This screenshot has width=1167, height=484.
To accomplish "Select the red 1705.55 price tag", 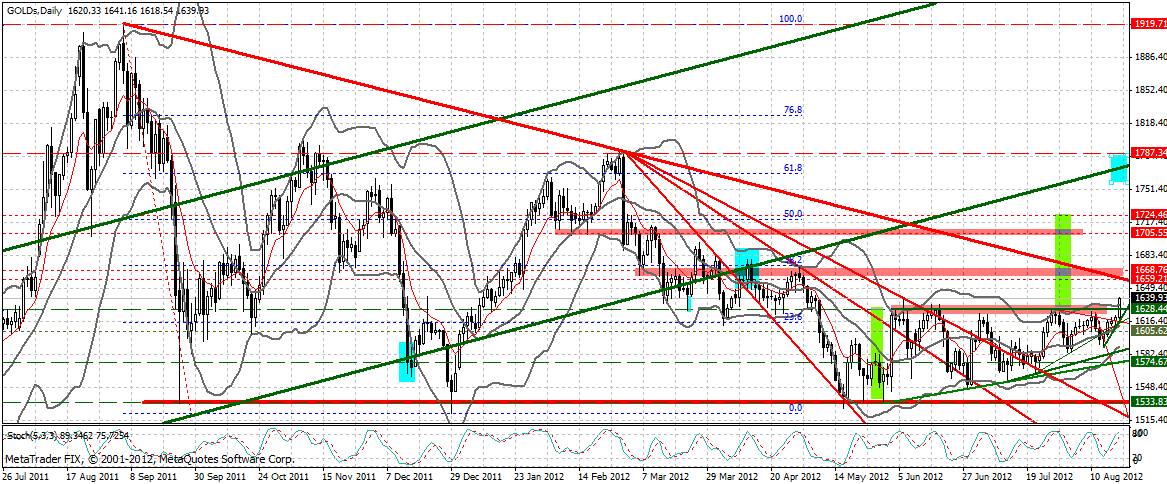I will (1148, 232).
